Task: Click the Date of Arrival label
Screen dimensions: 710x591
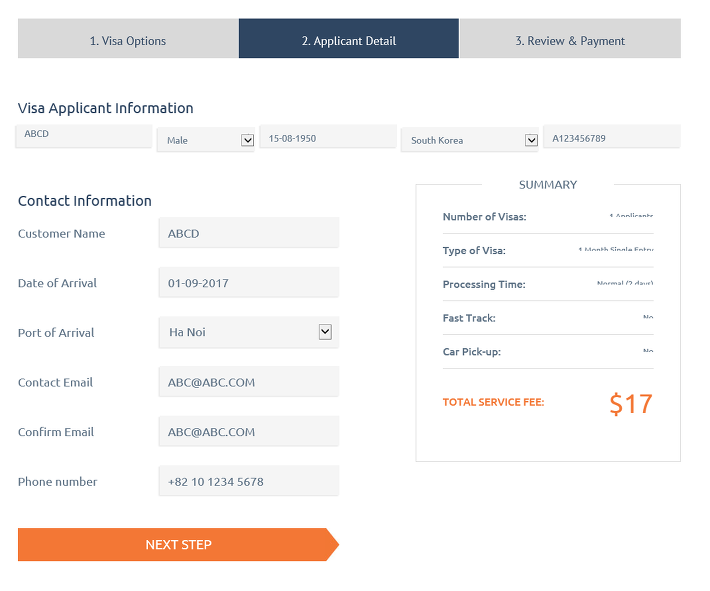Action: coord(58,283)
